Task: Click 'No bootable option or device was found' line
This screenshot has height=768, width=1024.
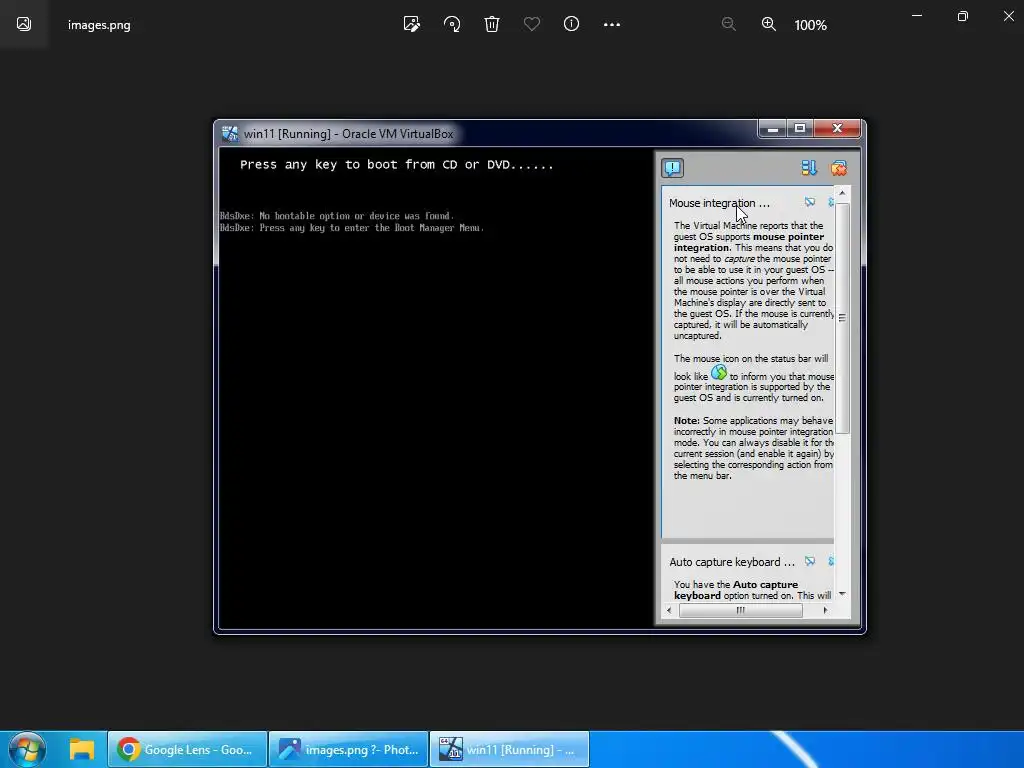Action: click(337, 216)
